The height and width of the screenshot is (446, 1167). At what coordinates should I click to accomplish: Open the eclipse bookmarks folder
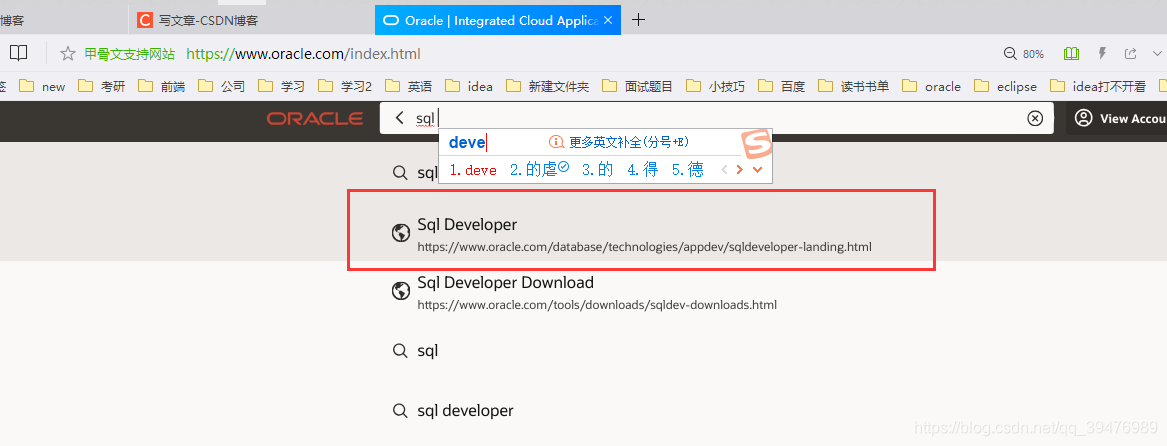click(1005, 86)
